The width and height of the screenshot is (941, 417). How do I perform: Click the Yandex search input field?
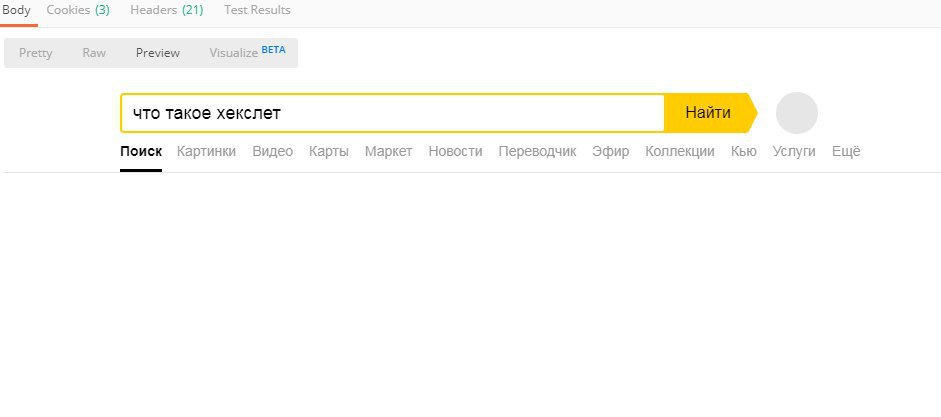click(x=392, y=113)
